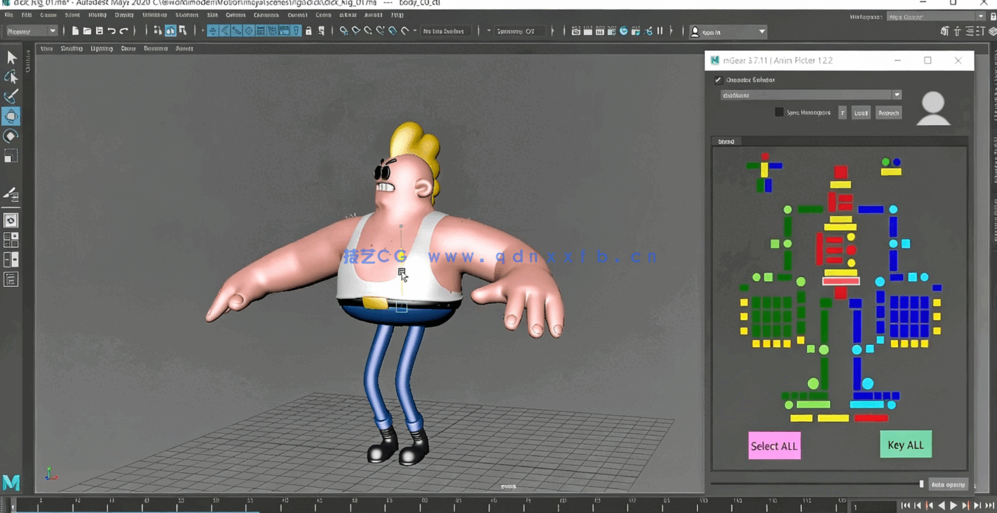Open the Shading viewport menu
The image size is (997, 513).
coord(72,48)
